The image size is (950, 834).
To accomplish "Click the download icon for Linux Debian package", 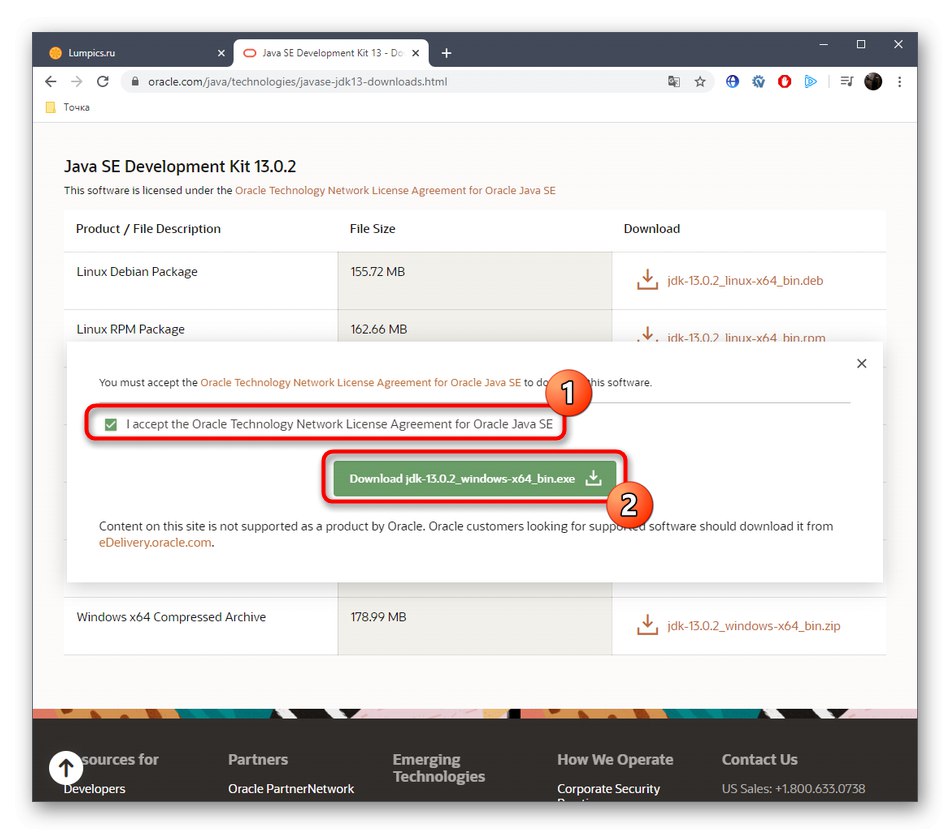I will 647,280.
